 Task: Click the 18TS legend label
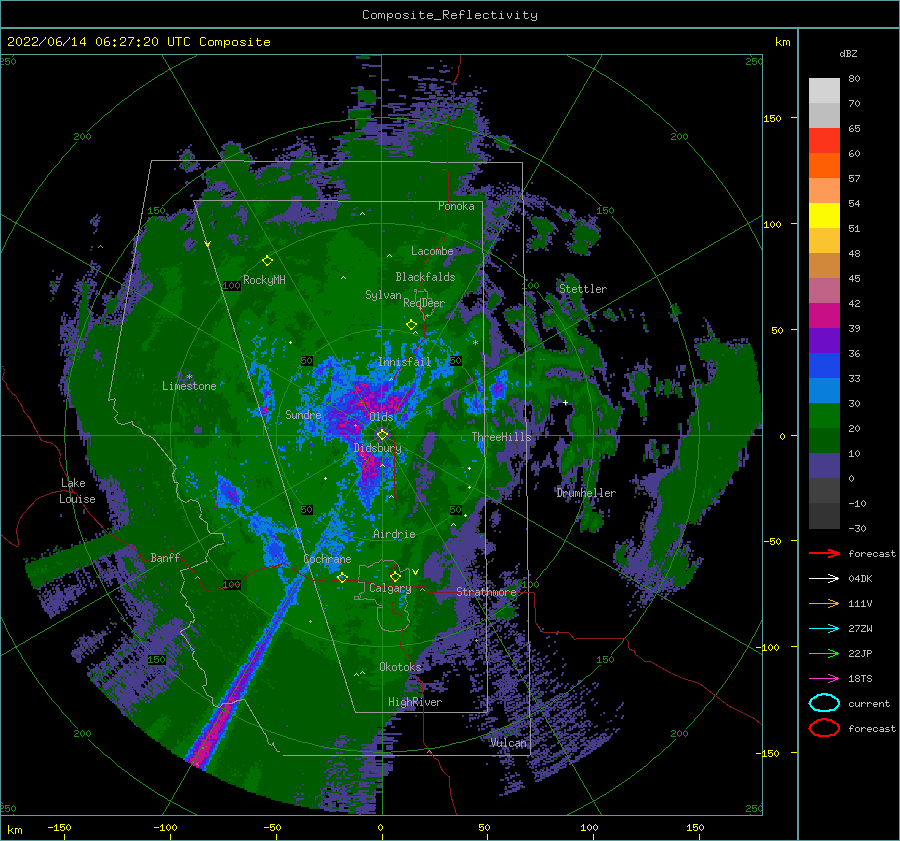[860, 679]
